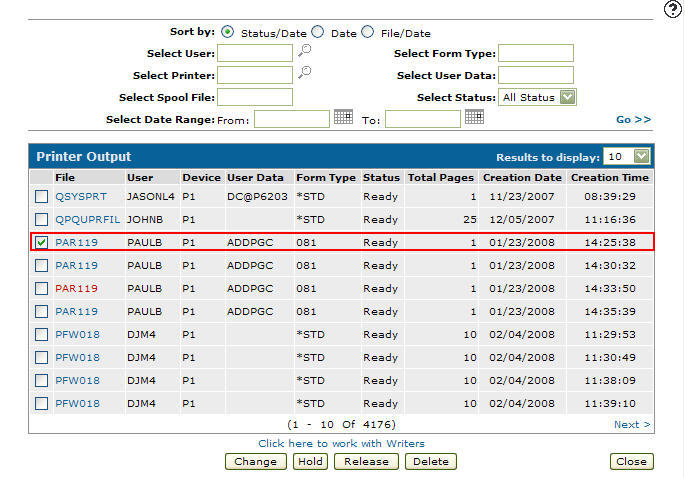
Task: Check the QSYSPRT row checkbox
Action: click(42, 197)
